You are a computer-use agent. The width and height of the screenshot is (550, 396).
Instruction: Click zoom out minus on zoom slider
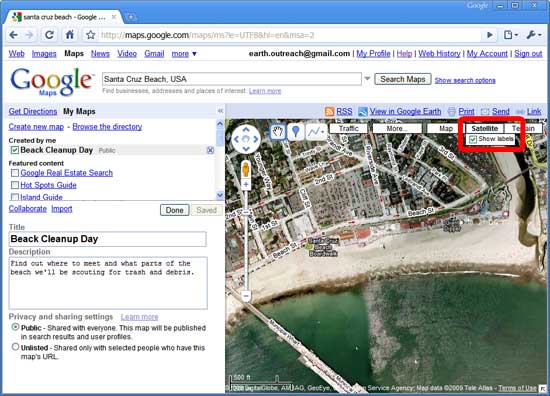point(246,295)
